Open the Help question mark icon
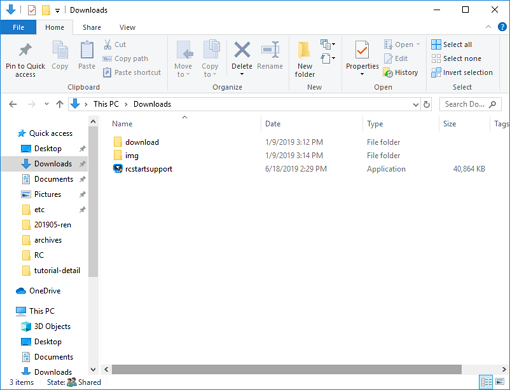510x390 pixels. [x=502, y=27]
